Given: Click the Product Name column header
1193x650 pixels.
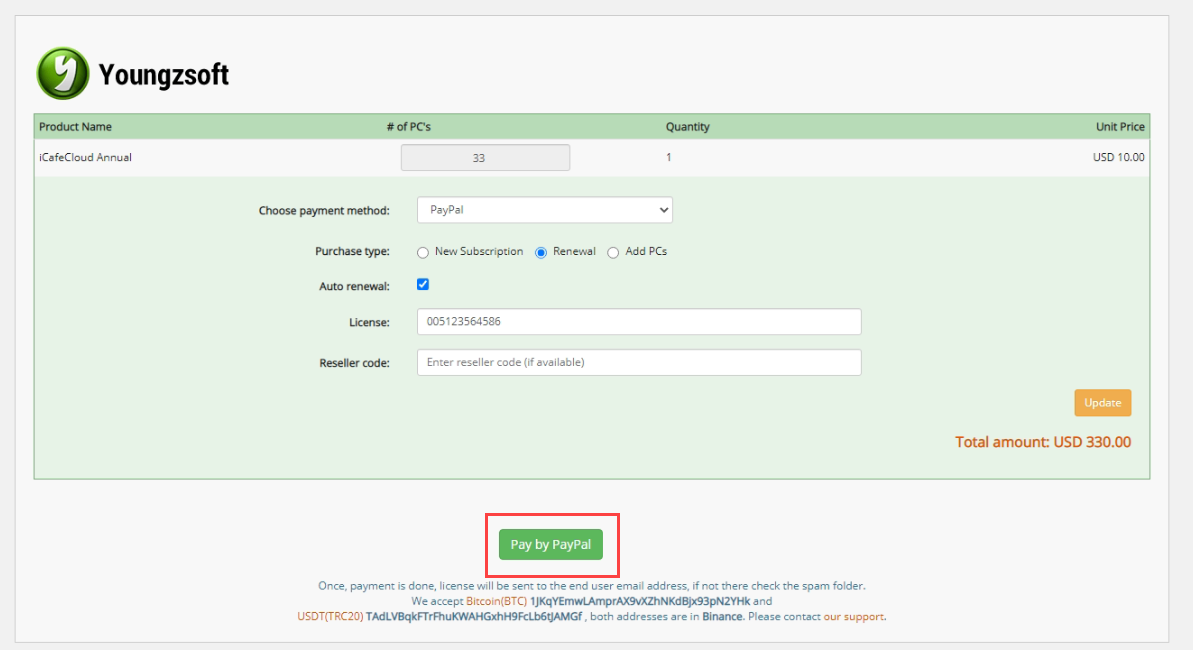Looking at the screenshot, I should (76, 127).
